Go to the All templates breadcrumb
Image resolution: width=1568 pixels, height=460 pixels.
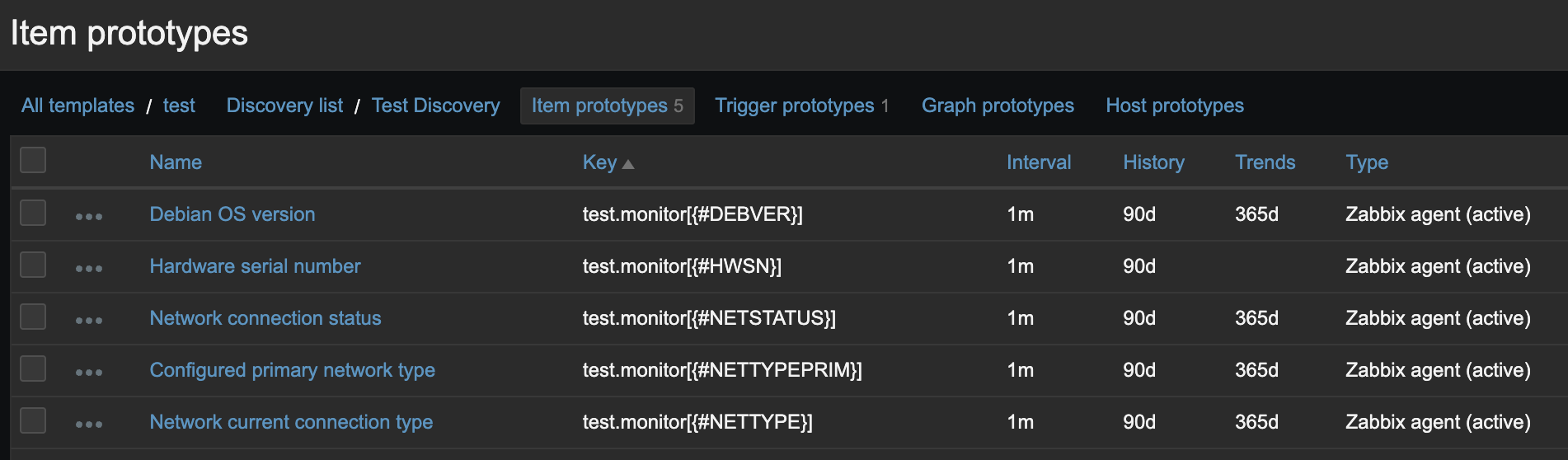[x=77, y=106]
